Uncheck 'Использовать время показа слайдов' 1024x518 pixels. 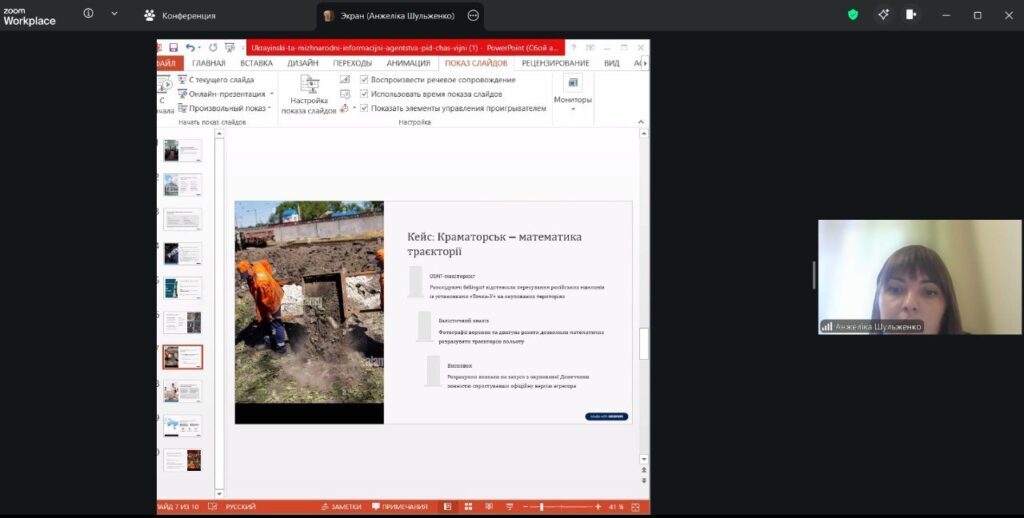364,93
